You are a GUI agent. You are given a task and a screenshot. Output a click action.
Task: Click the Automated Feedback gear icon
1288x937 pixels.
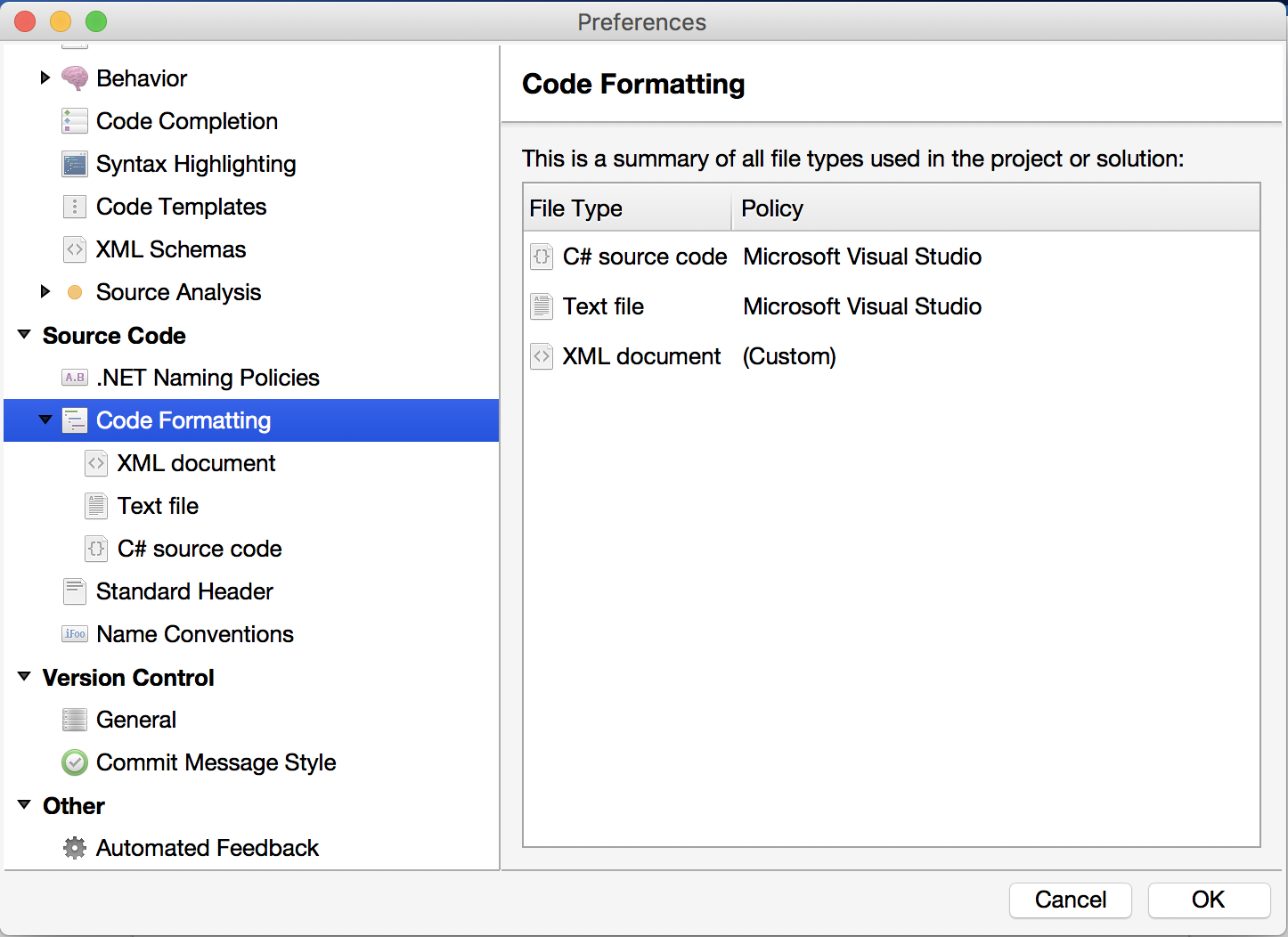click(x=75, y=848)
